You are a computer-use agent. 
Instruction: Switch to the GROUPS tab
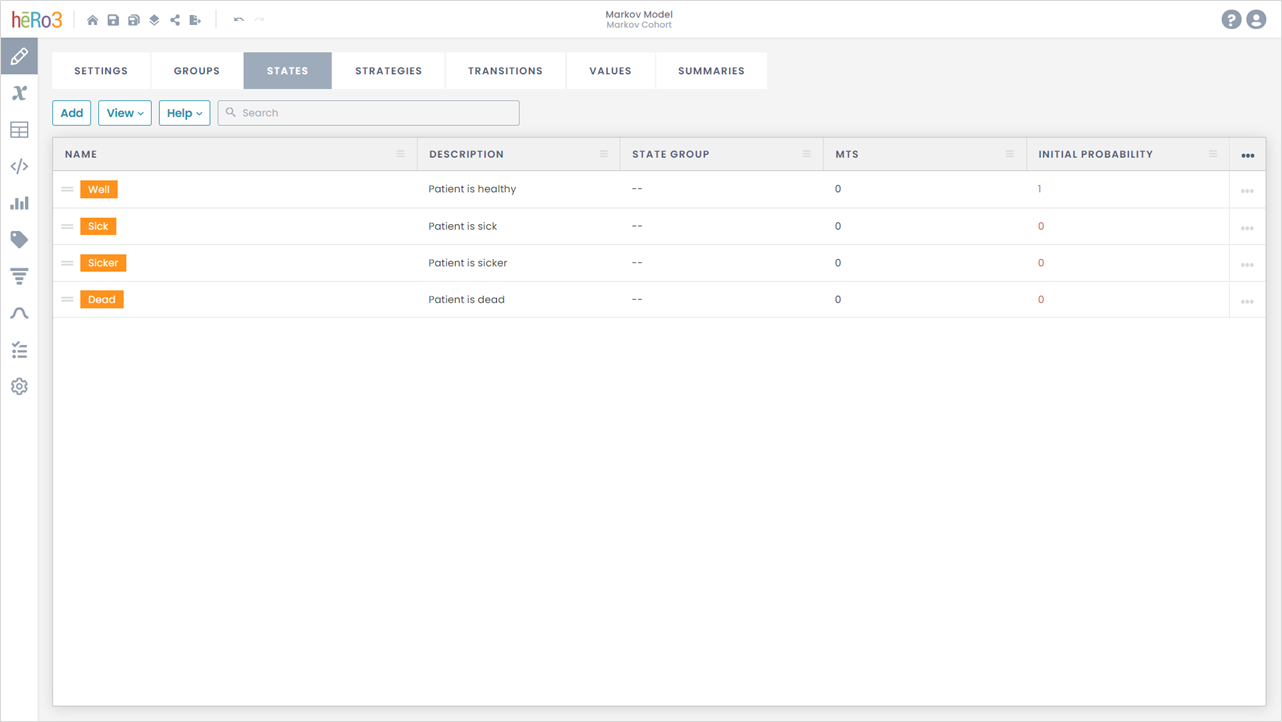click(x=197, y=71)
